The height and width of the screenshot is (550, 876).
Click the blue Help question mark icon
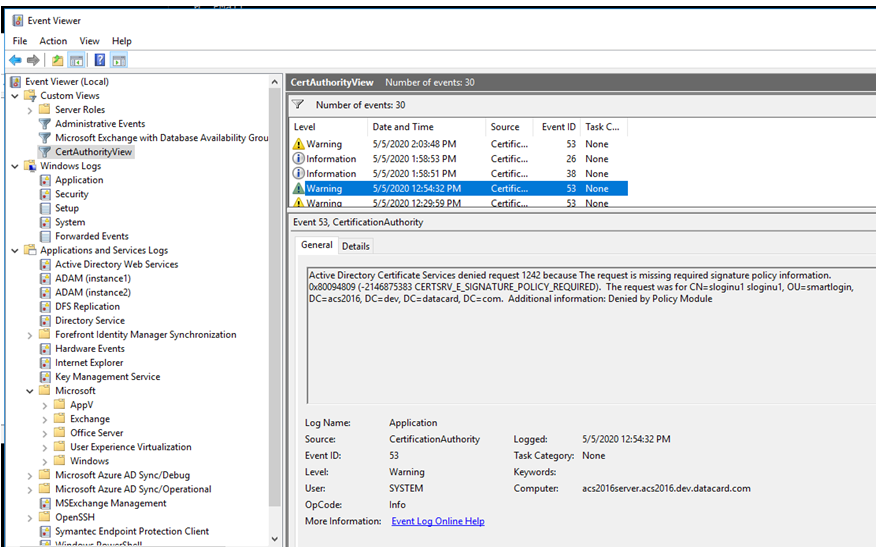100,60
